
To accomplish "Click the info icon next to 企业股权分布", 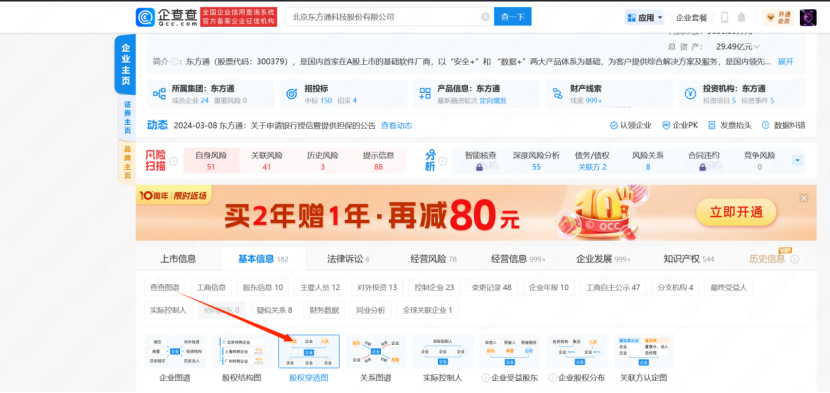I will 552,378.
